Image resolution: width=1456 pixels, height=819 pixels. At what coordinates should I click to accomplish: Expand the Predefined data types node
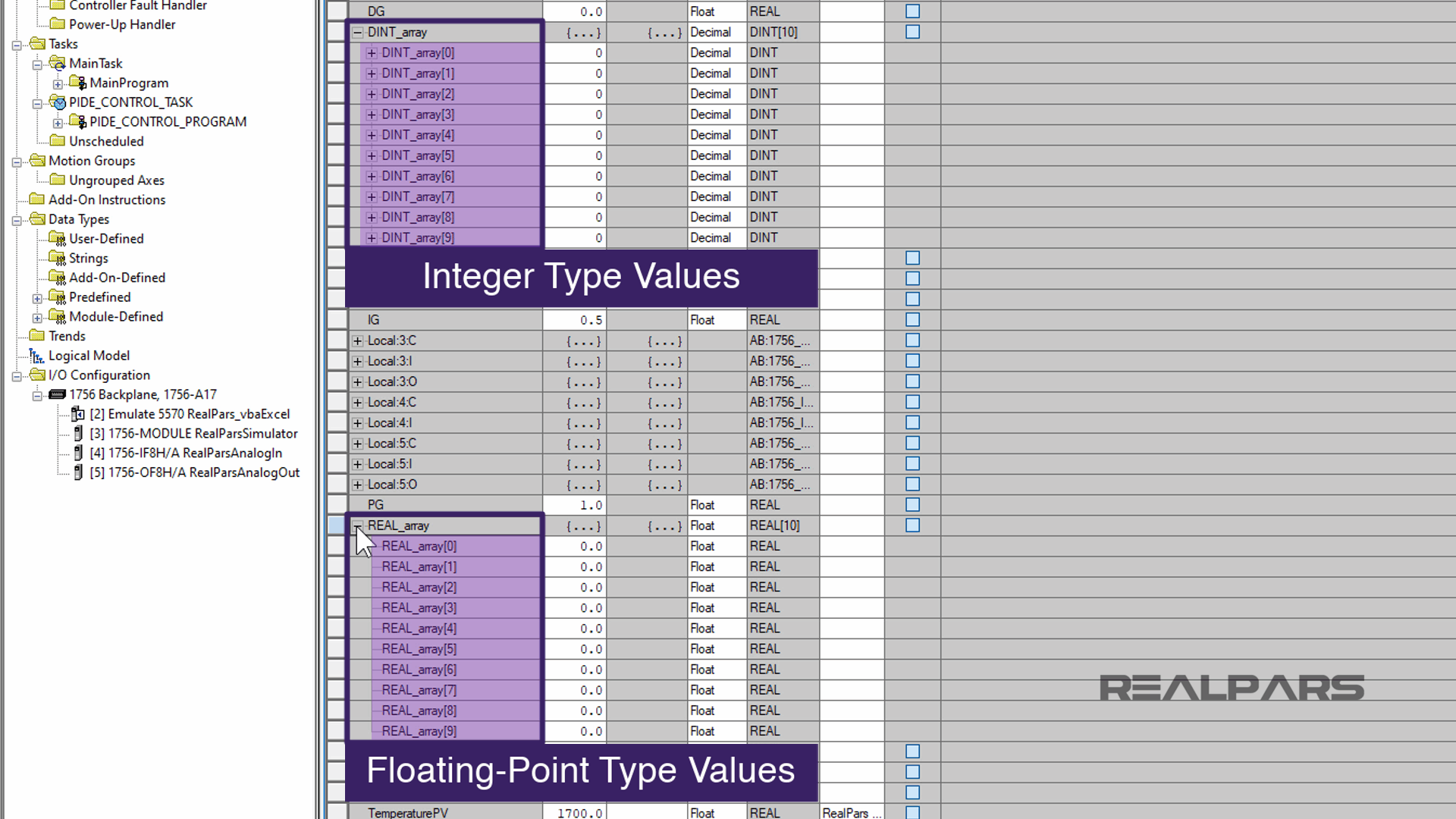coord(36,297)
